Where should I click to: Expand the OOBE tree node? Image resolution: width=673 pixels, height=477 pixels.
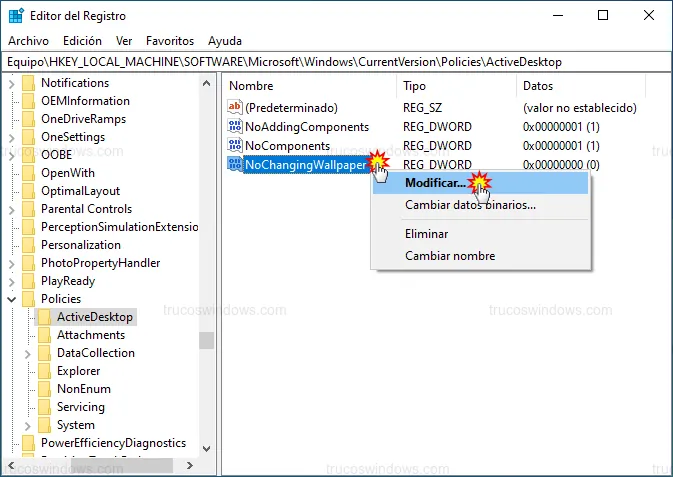pos(12,155)
